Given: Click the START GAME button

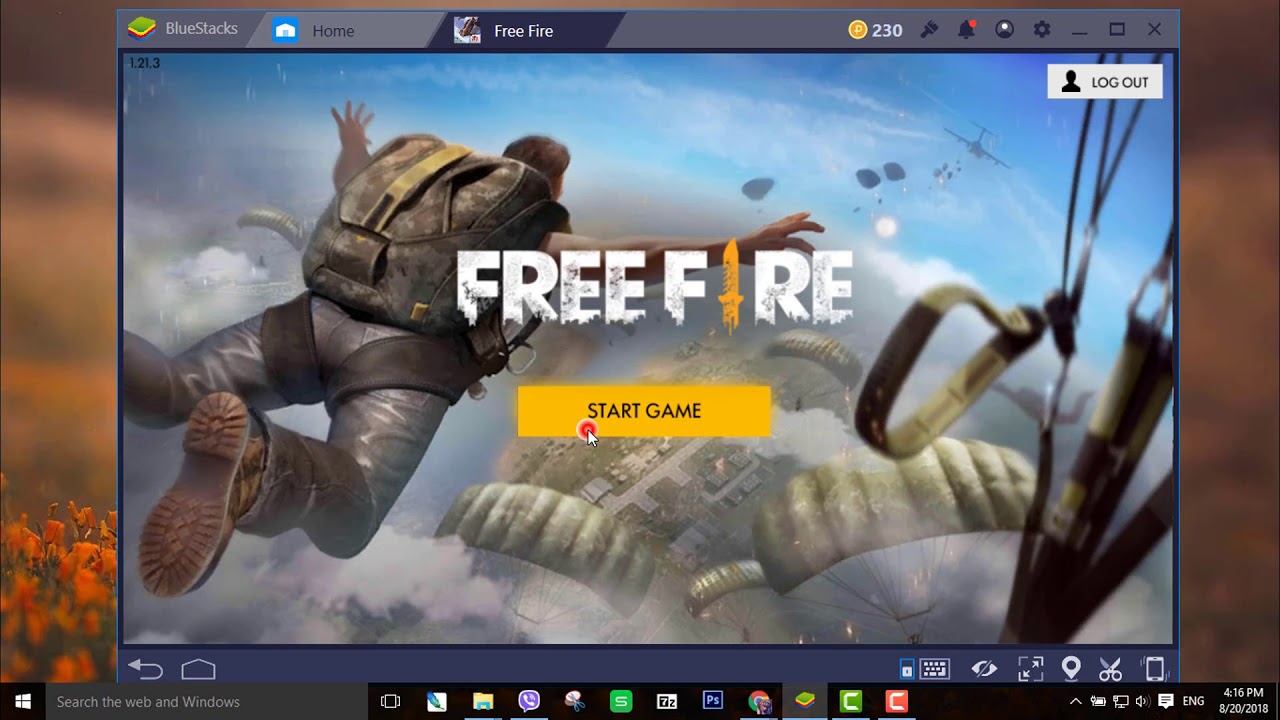Looking at the screenshot, I should click(x=644, y=411).
